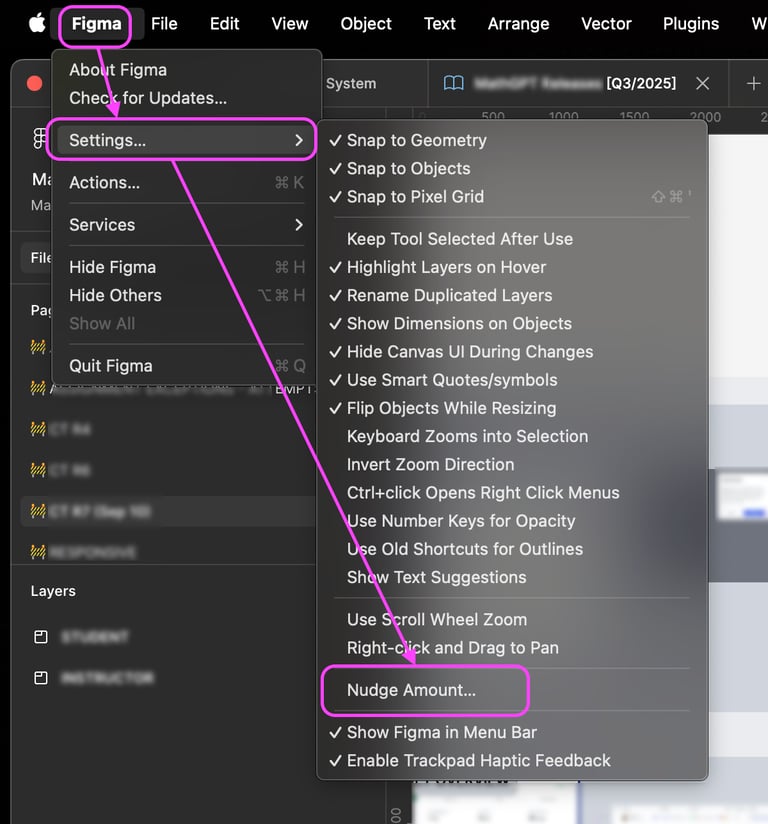
Task: Close the [Q3/2025] file tab
Action: pyautogui.click(x=702, y=83)
